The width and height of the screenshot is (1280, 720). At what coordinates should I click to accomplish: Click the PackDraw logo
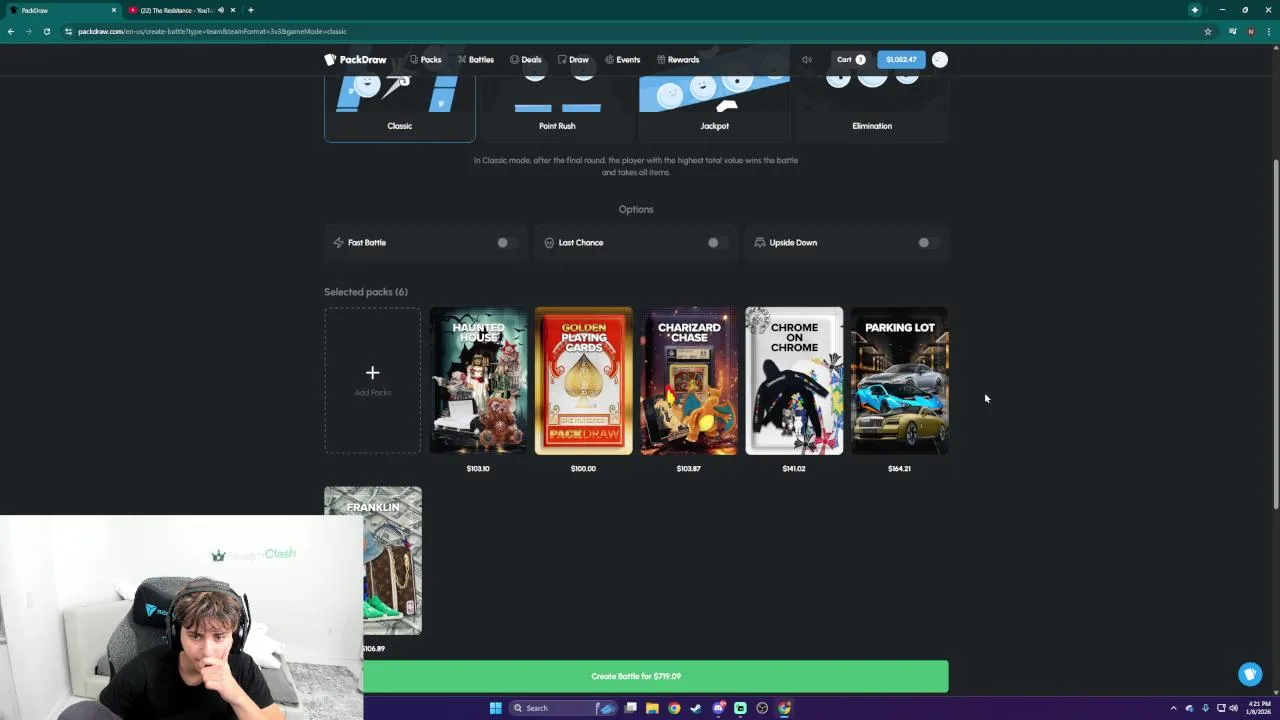coord(355,59)
